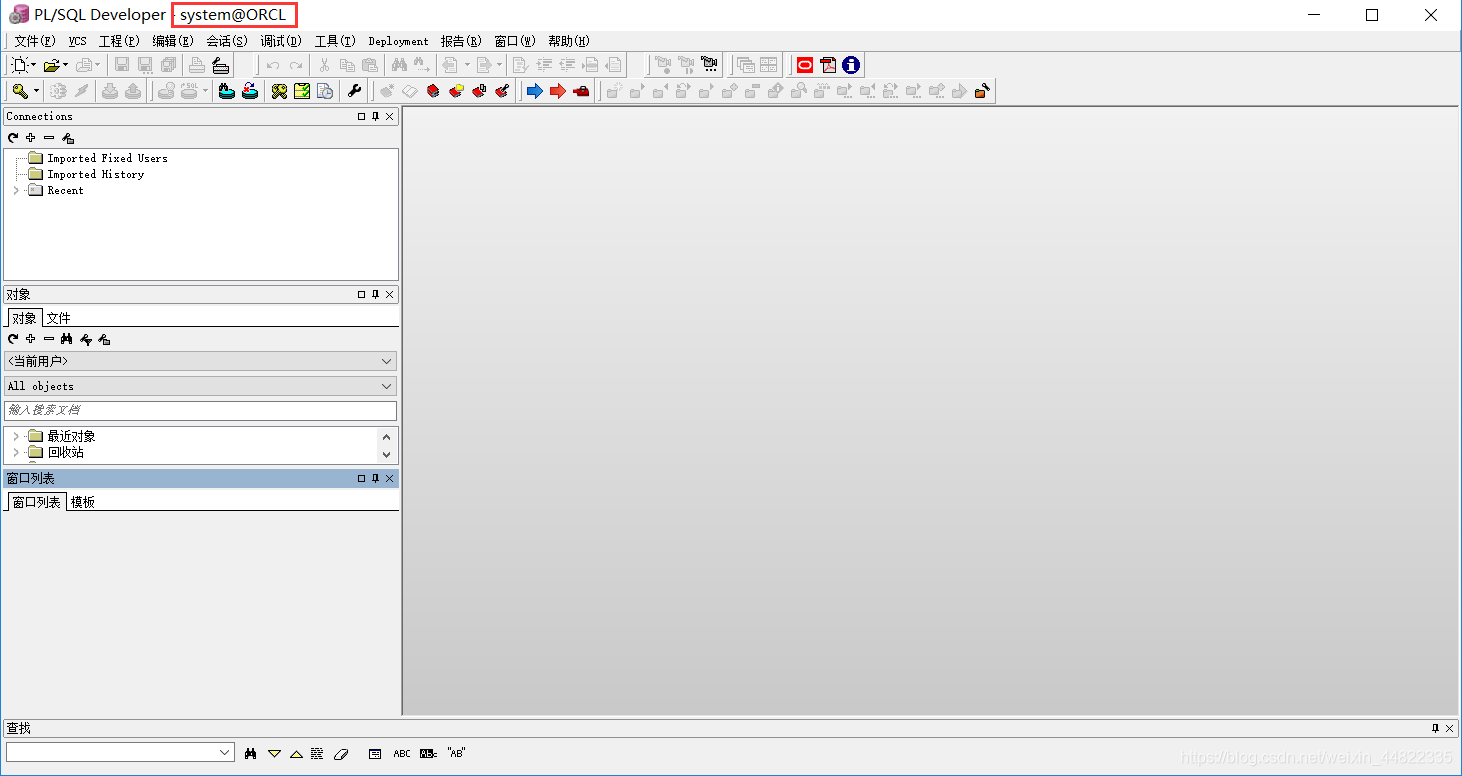
Task: Expand the Recent connections node
Action: coord(16,190)
